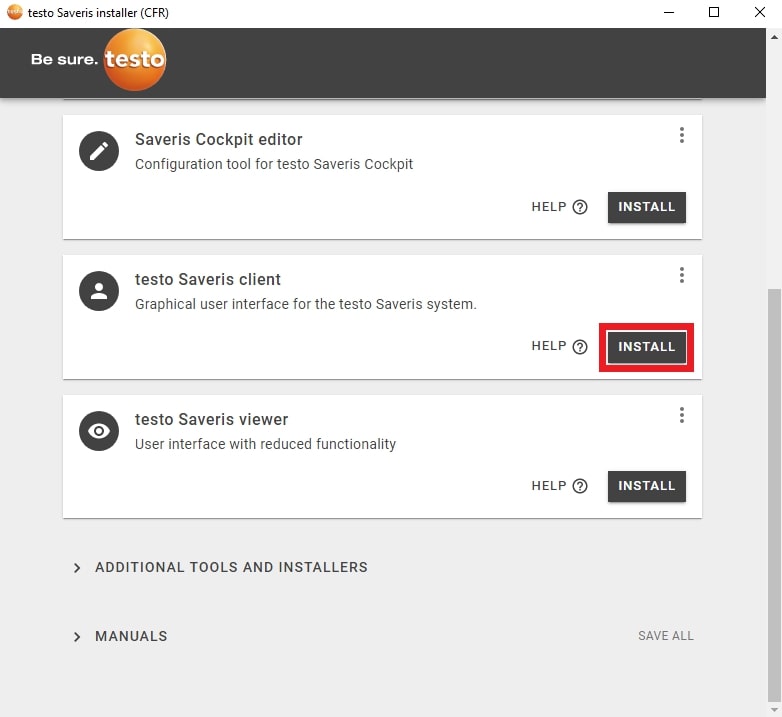This screenshot has width=782, height=717.
Task: Install the testo Saveris client
Action: point(646,347)
